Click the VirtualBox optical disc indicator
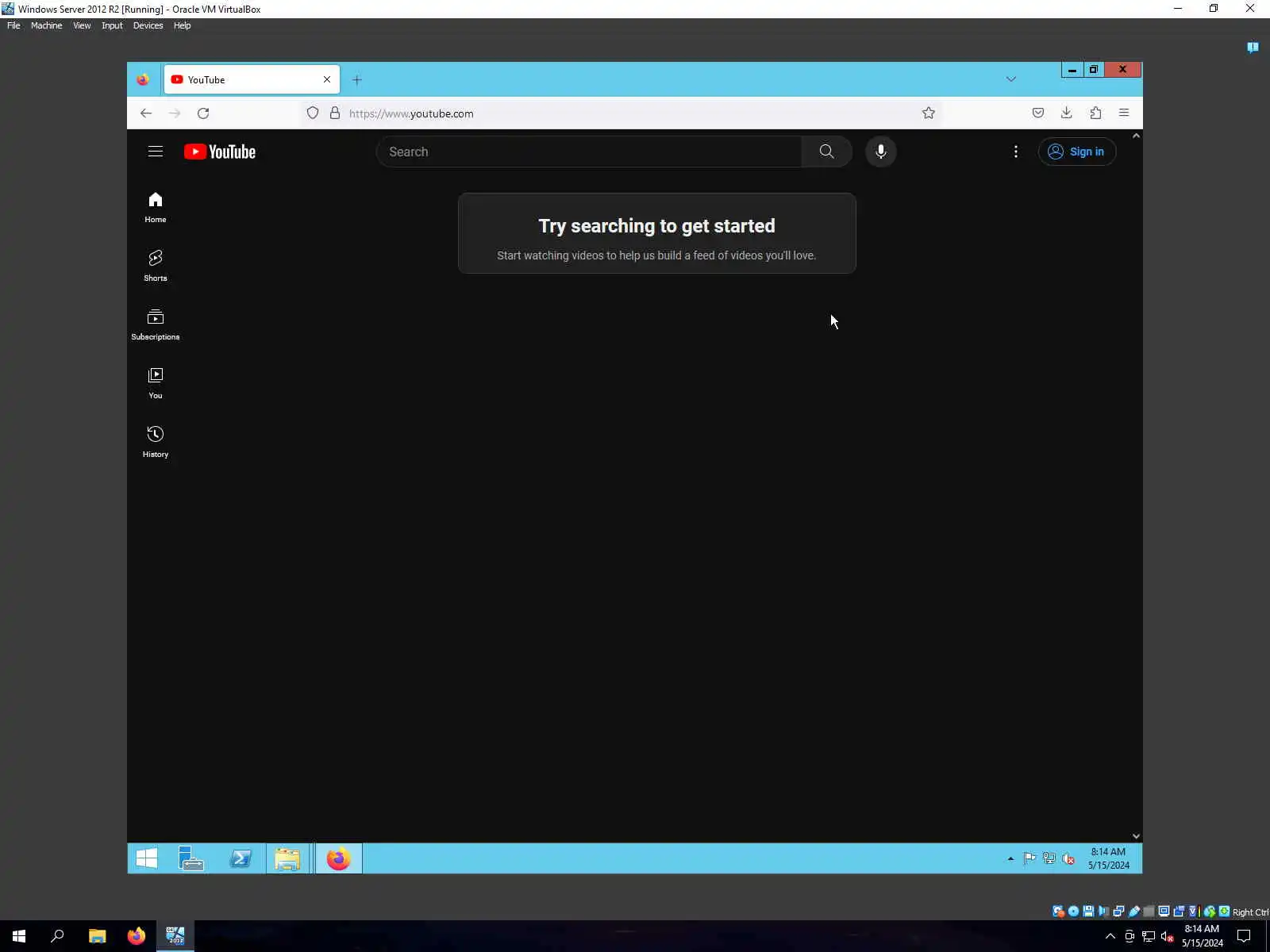The width and height of the screenshot is (1270, 952). [1073, 912]
